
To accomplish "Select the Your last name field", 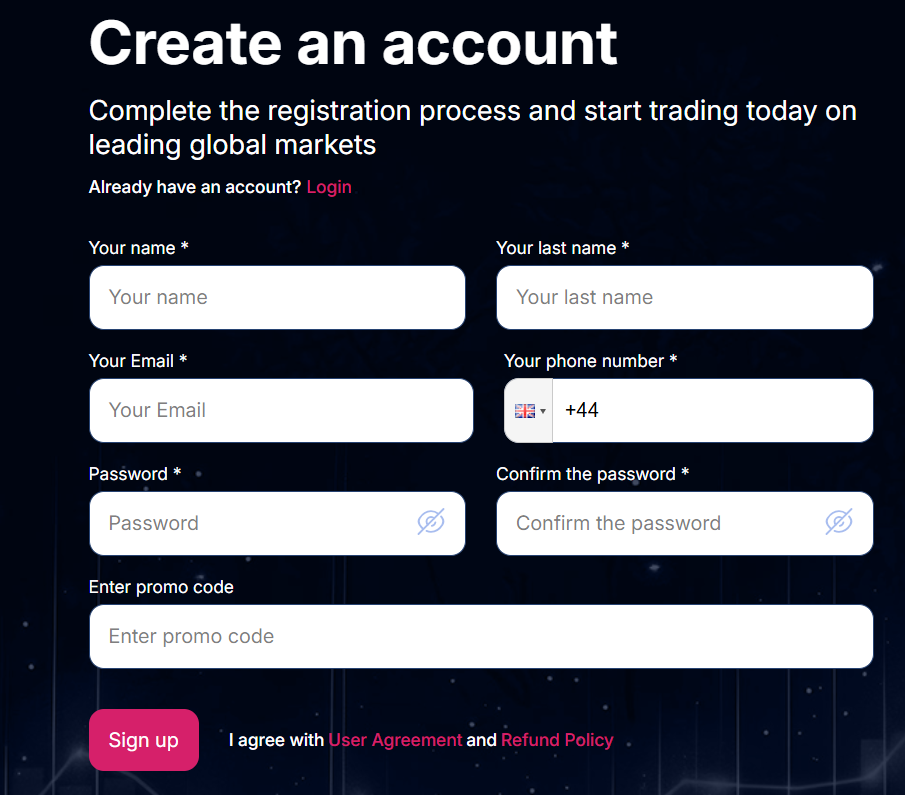I will 685,297.
